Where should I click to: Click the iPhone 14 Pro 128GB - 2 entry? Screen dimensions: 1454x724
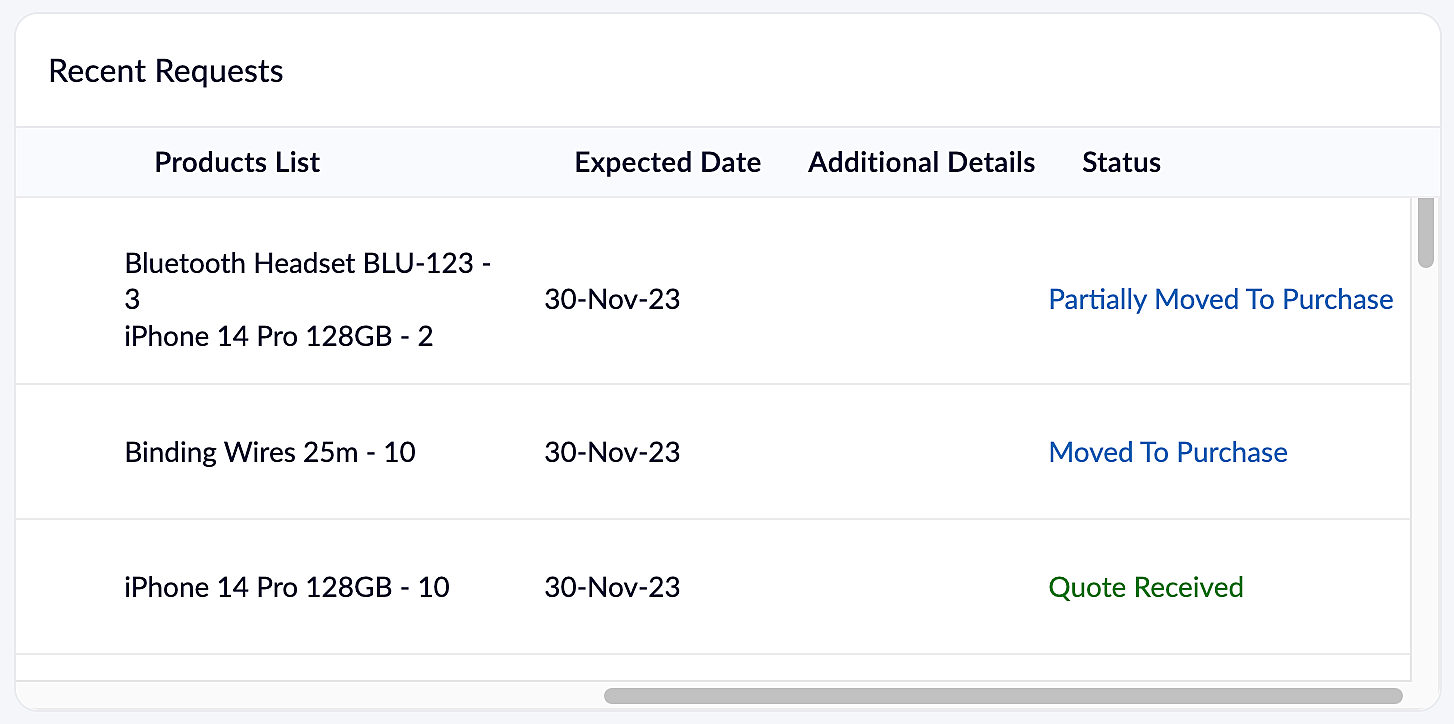pyautogui.click(x=279, y=336)
